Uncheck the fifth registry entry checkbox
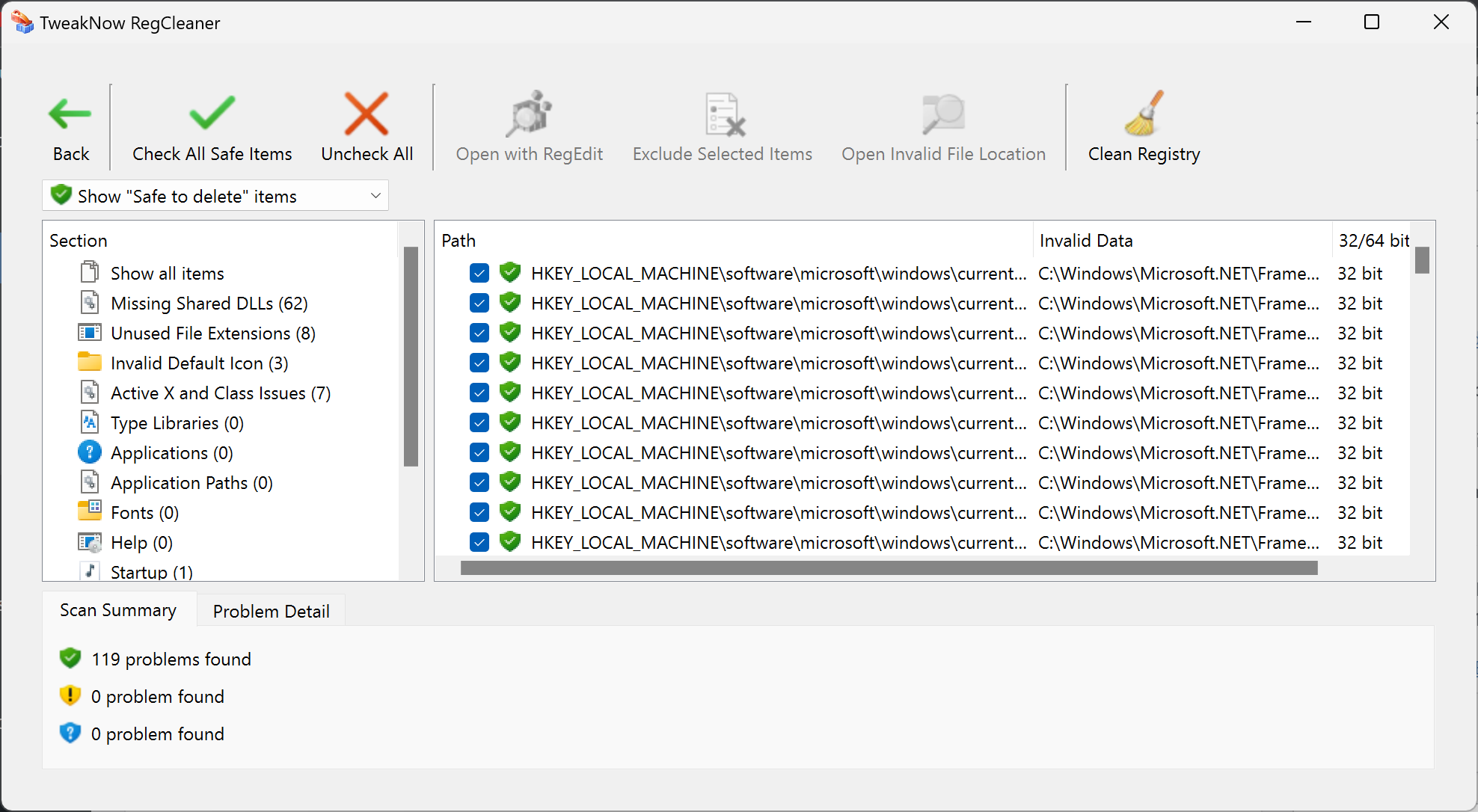 point(479,393)
